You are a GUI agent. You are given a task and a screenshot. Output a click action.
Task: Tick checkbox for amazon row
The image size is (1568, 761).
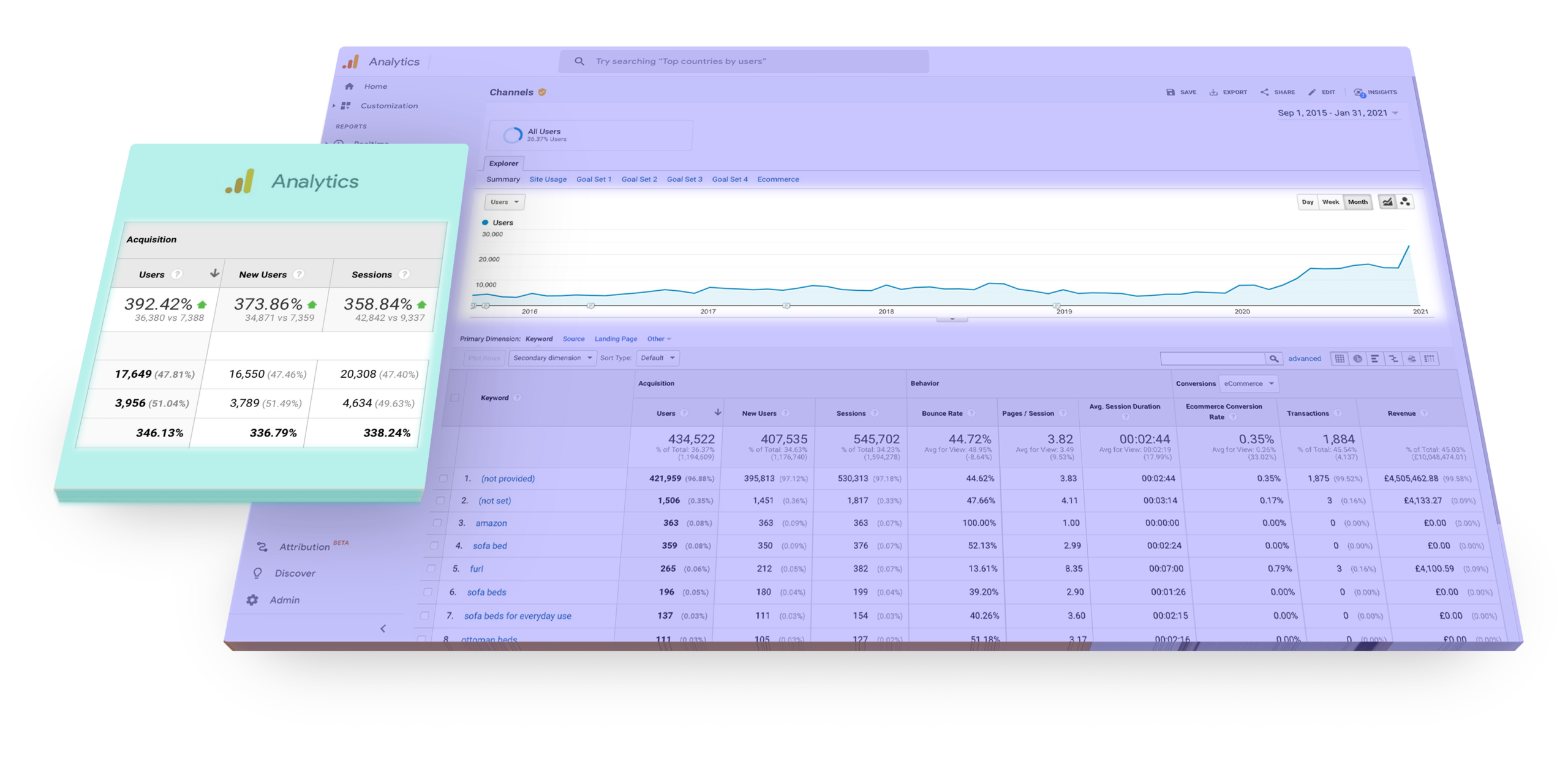coord(437,522)
